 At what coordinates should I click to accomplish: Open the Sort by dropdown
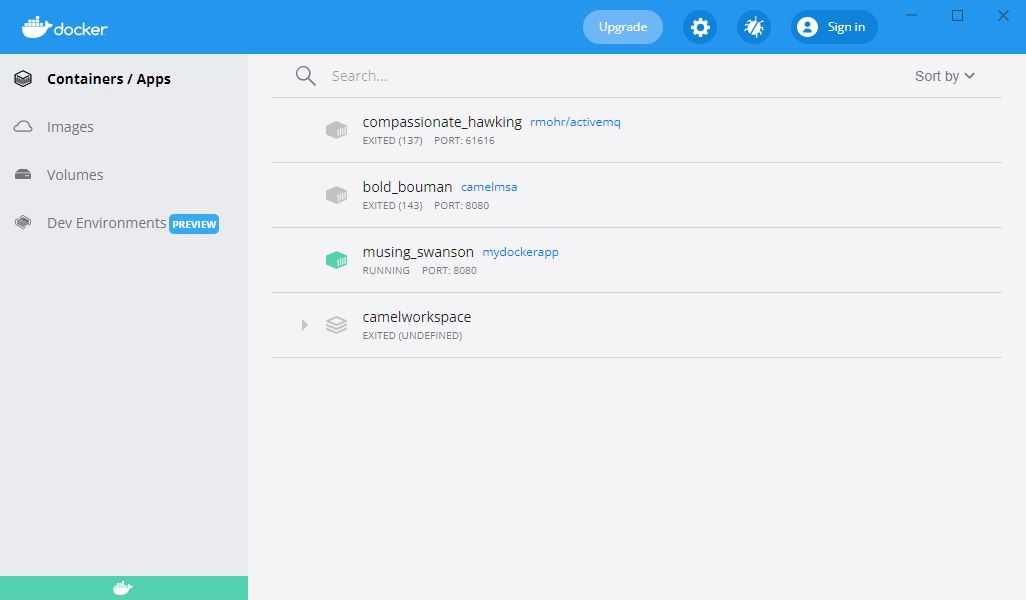[x=945, y=76]
